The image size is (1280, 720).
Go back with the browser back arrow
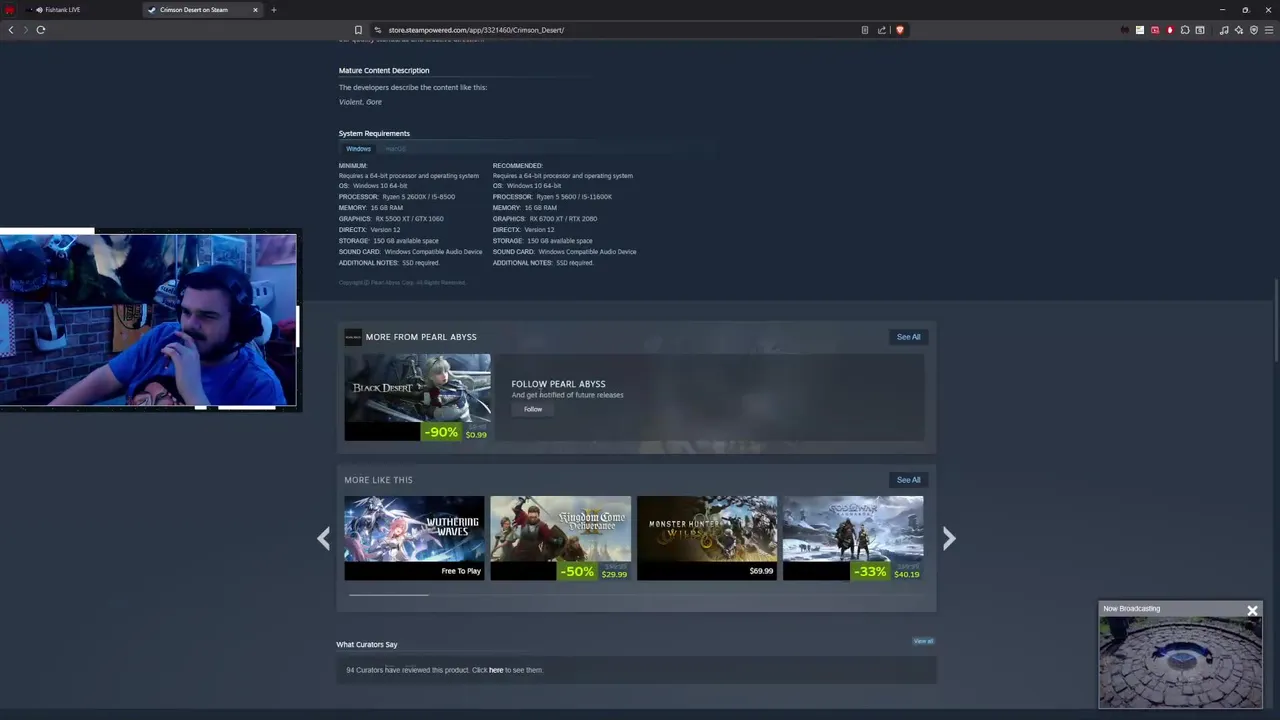[x=11, y=30]
